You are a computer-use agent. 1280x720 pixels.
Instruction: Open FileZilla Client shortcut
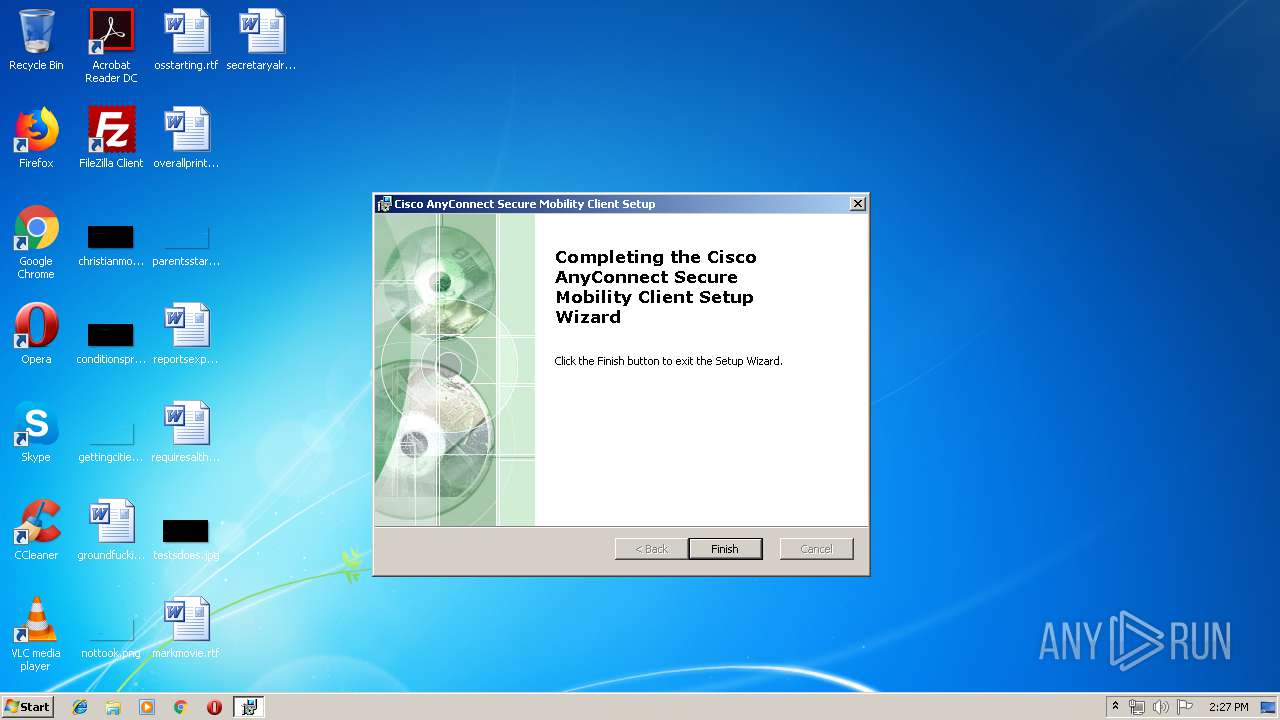(111, 138)
